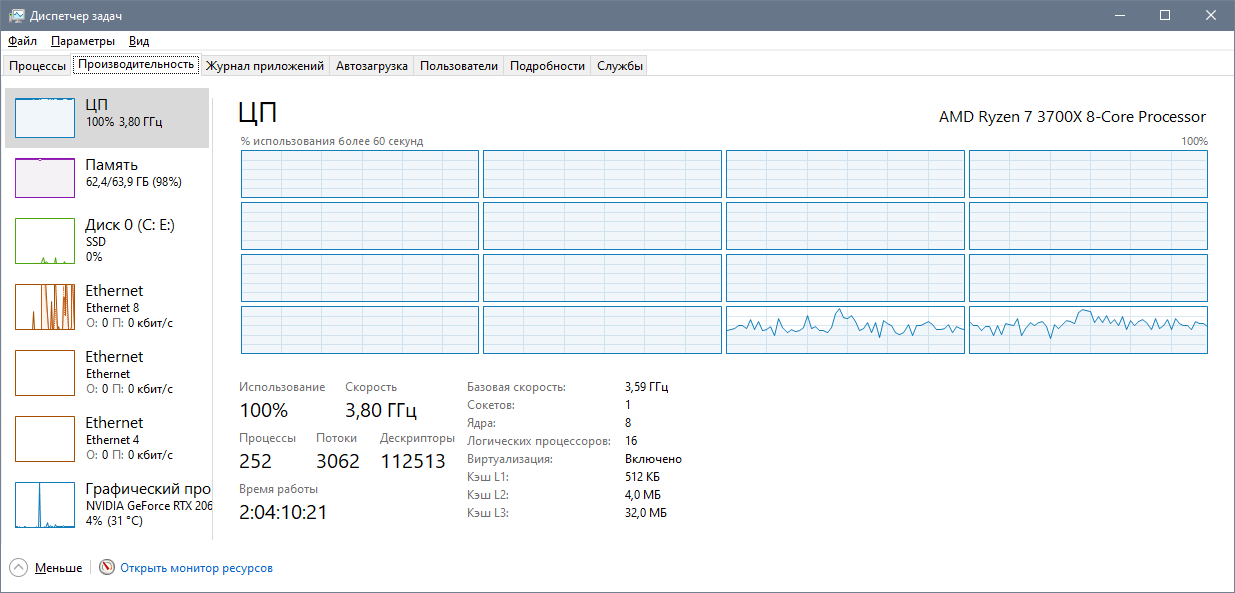Open the Параметры menu
1235x593 pixels.
[x=83, y=41]
